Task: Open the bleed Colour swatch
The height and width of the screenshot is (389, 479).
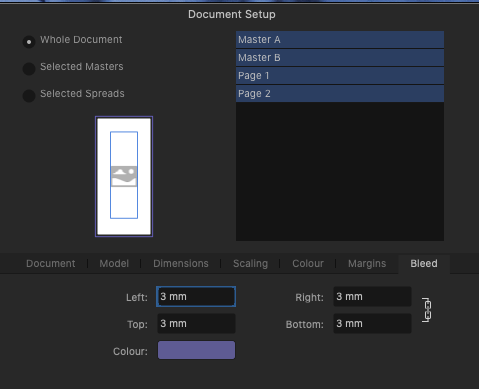Action: click(x=196, y=350)
